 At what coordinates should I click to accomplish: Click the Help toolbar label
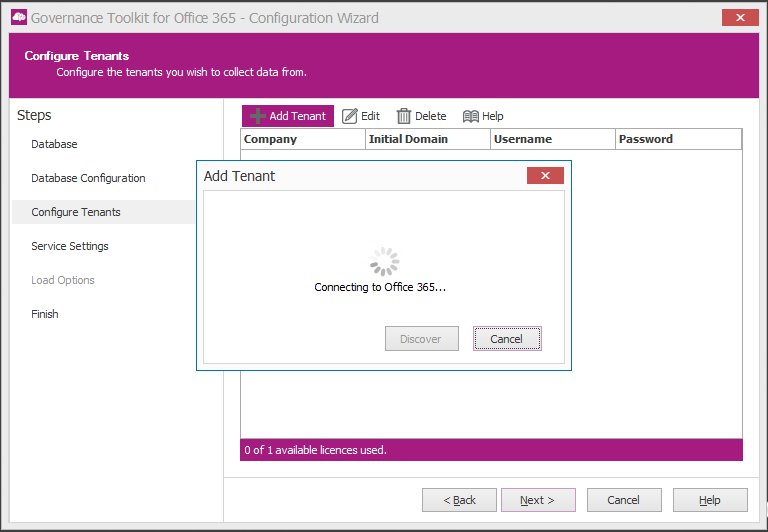(x=492, y=116)
